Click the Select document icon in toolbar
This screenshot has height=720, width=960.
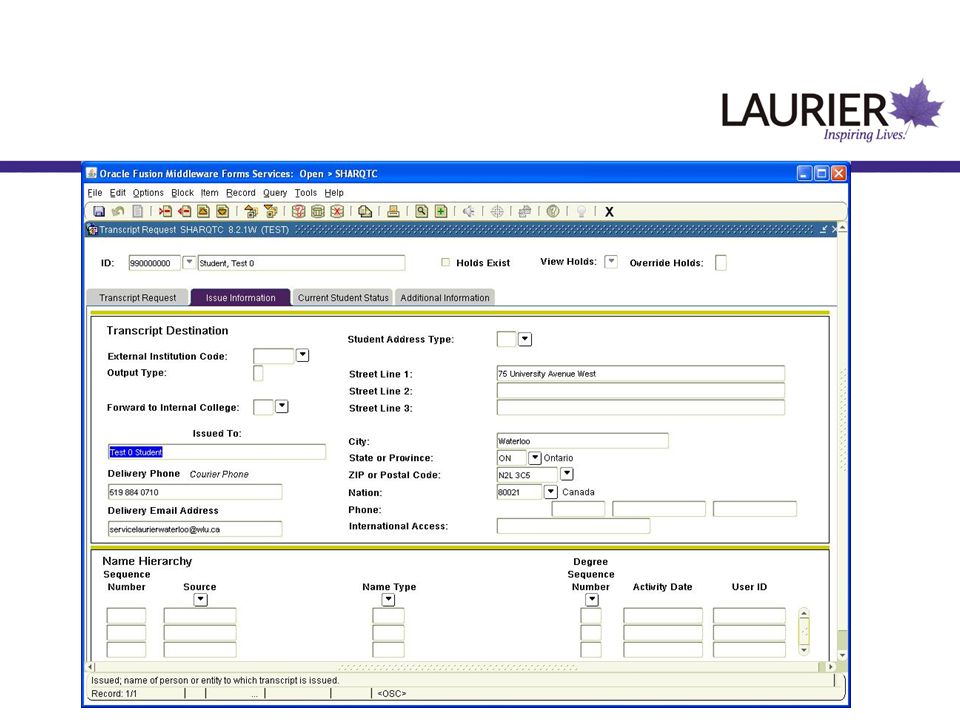138,211
